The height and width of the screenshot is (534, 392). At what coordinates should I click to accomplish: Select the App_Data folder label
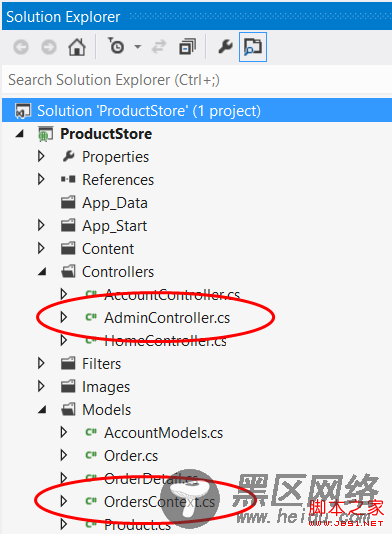pyautogui.click(x=115, y=203)
